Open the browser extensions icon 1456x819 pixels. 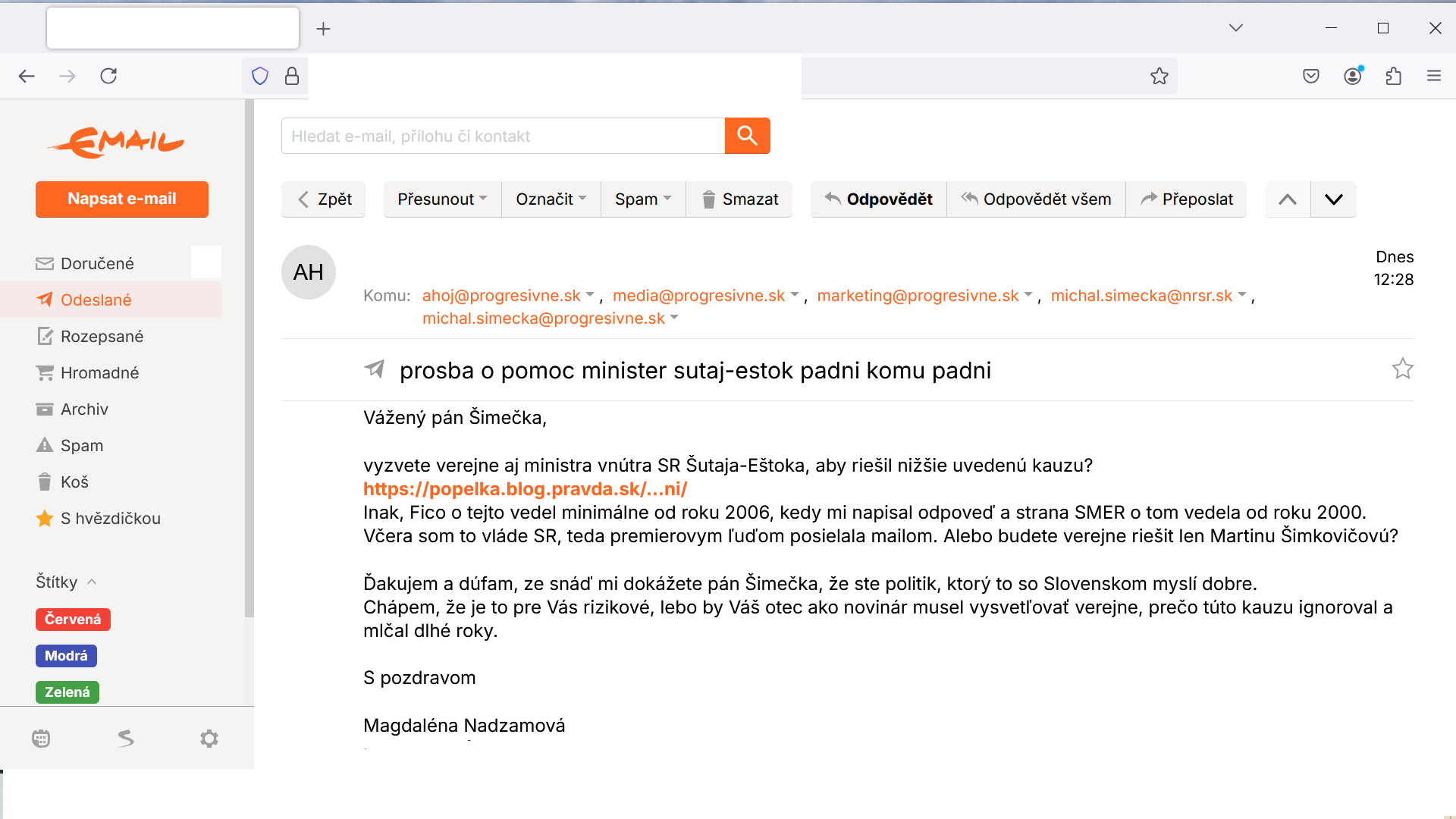click(1393, 76)
